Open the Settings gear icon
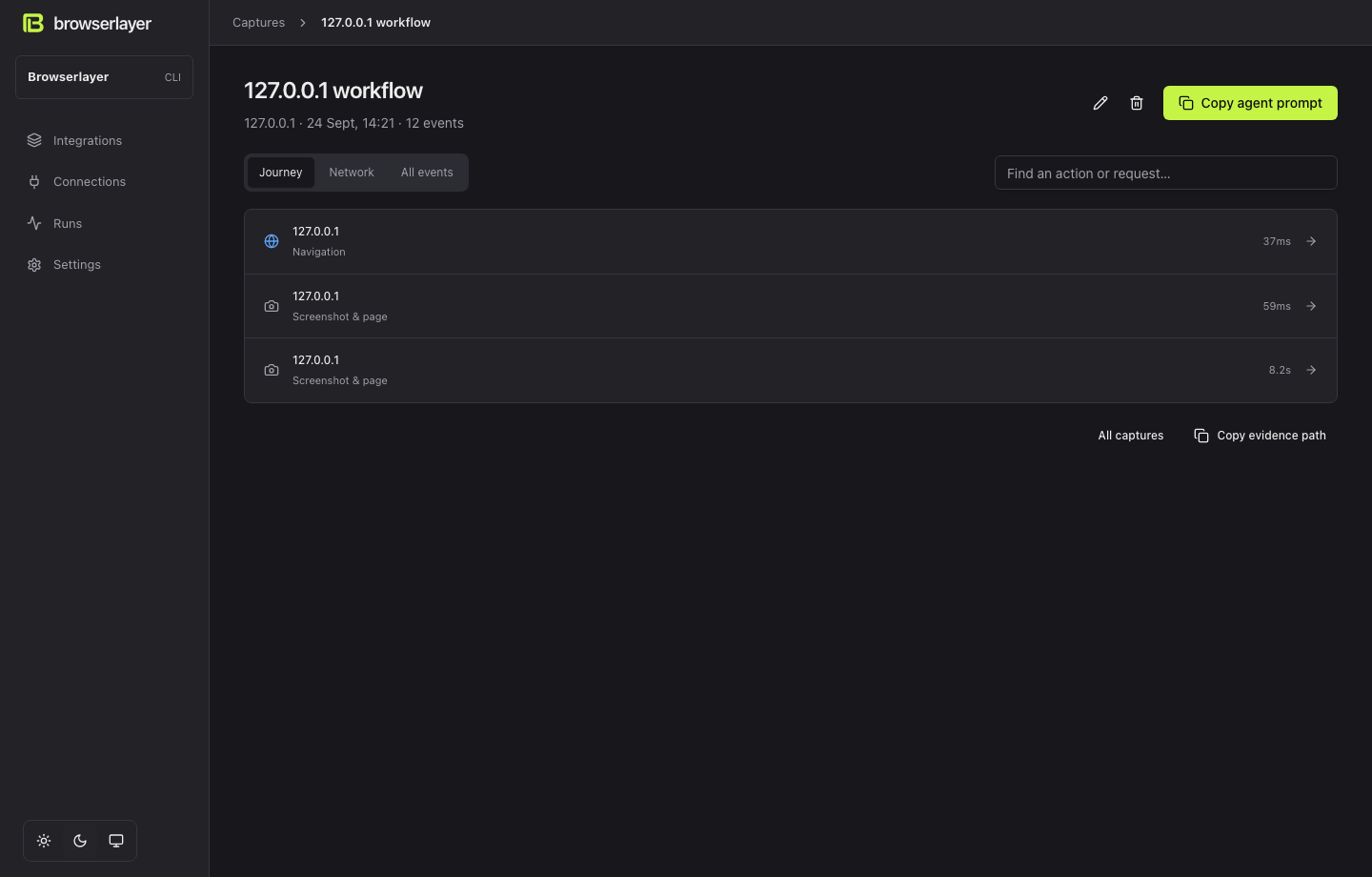1372x877 pixels. (34, 265)
